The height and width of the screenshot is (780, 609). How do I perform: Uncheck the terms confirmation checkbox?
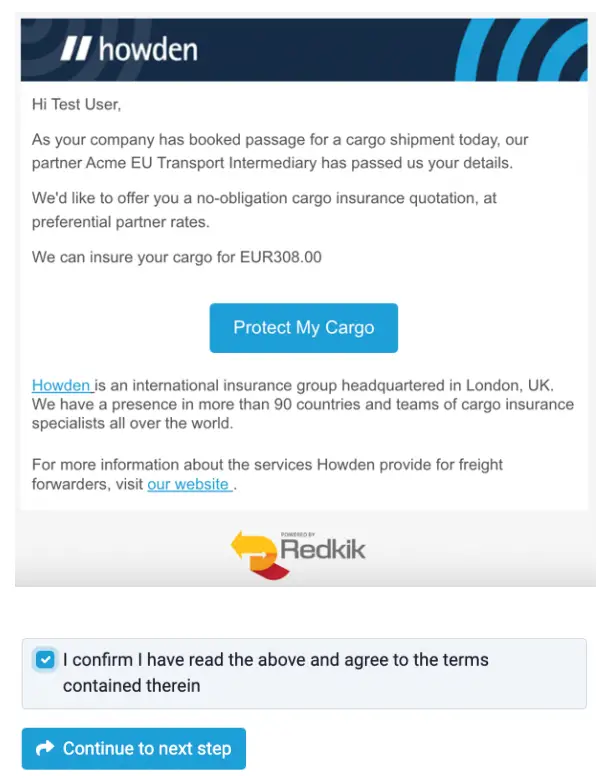coord(44,660)
